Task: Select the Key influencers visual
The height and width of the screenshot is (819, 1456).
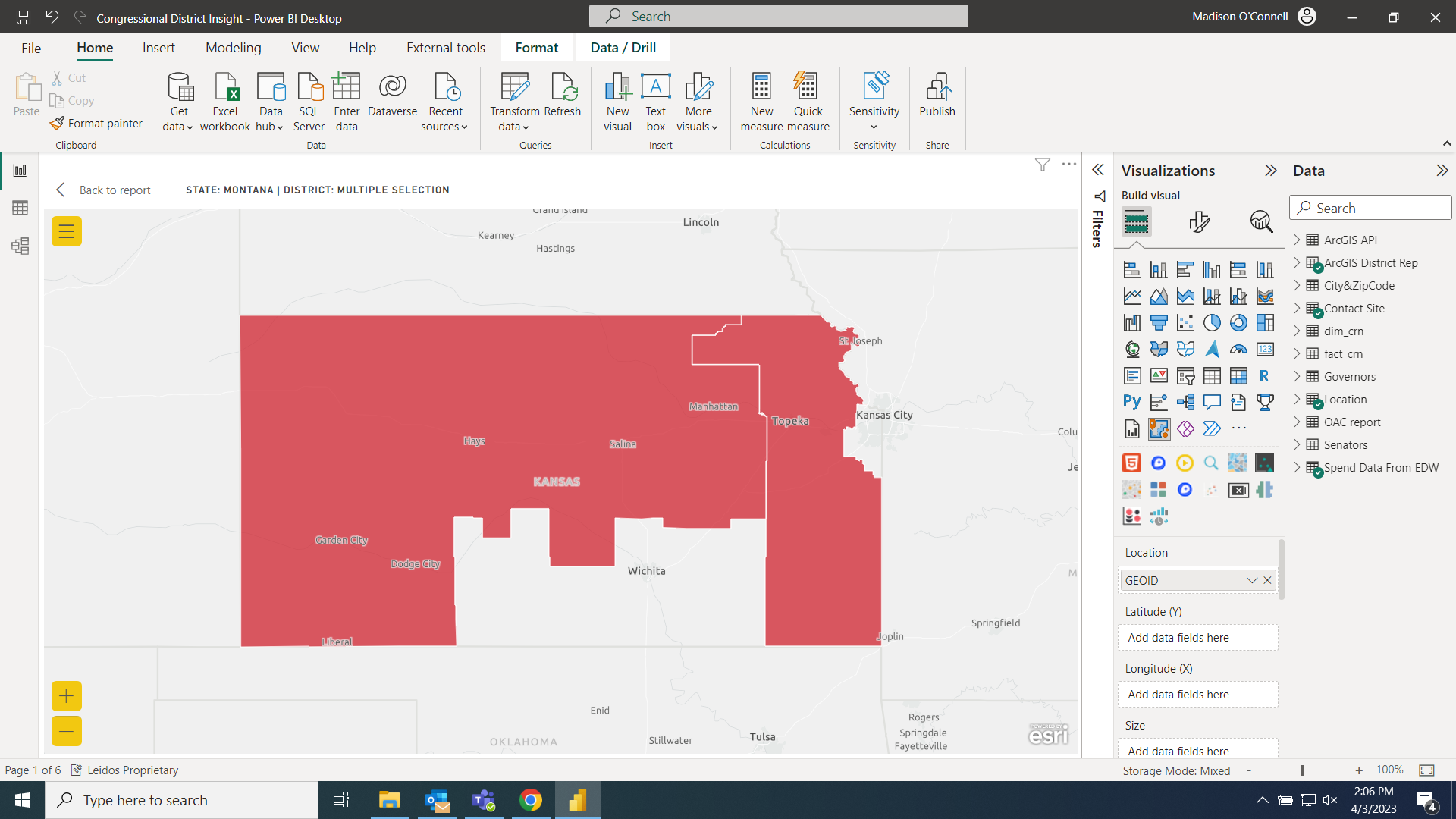Action: 1158,402
